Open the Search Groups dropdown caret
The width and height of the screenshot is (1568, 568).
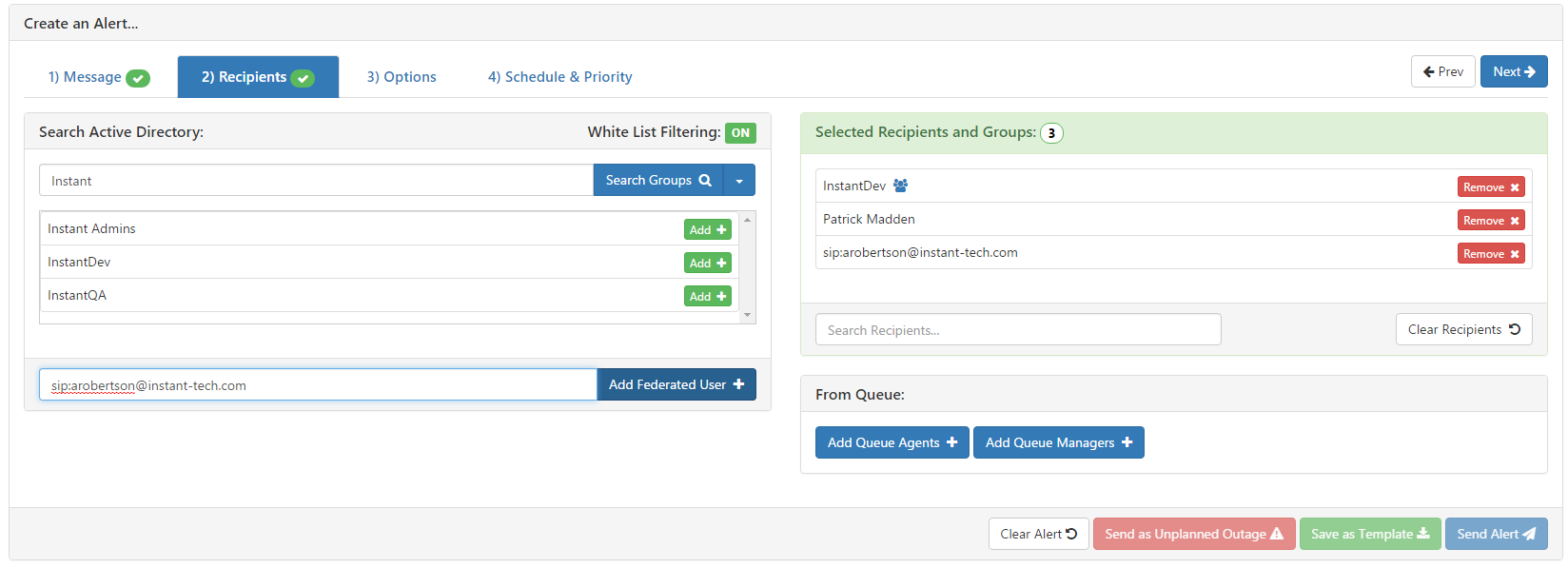pos(739,180)
